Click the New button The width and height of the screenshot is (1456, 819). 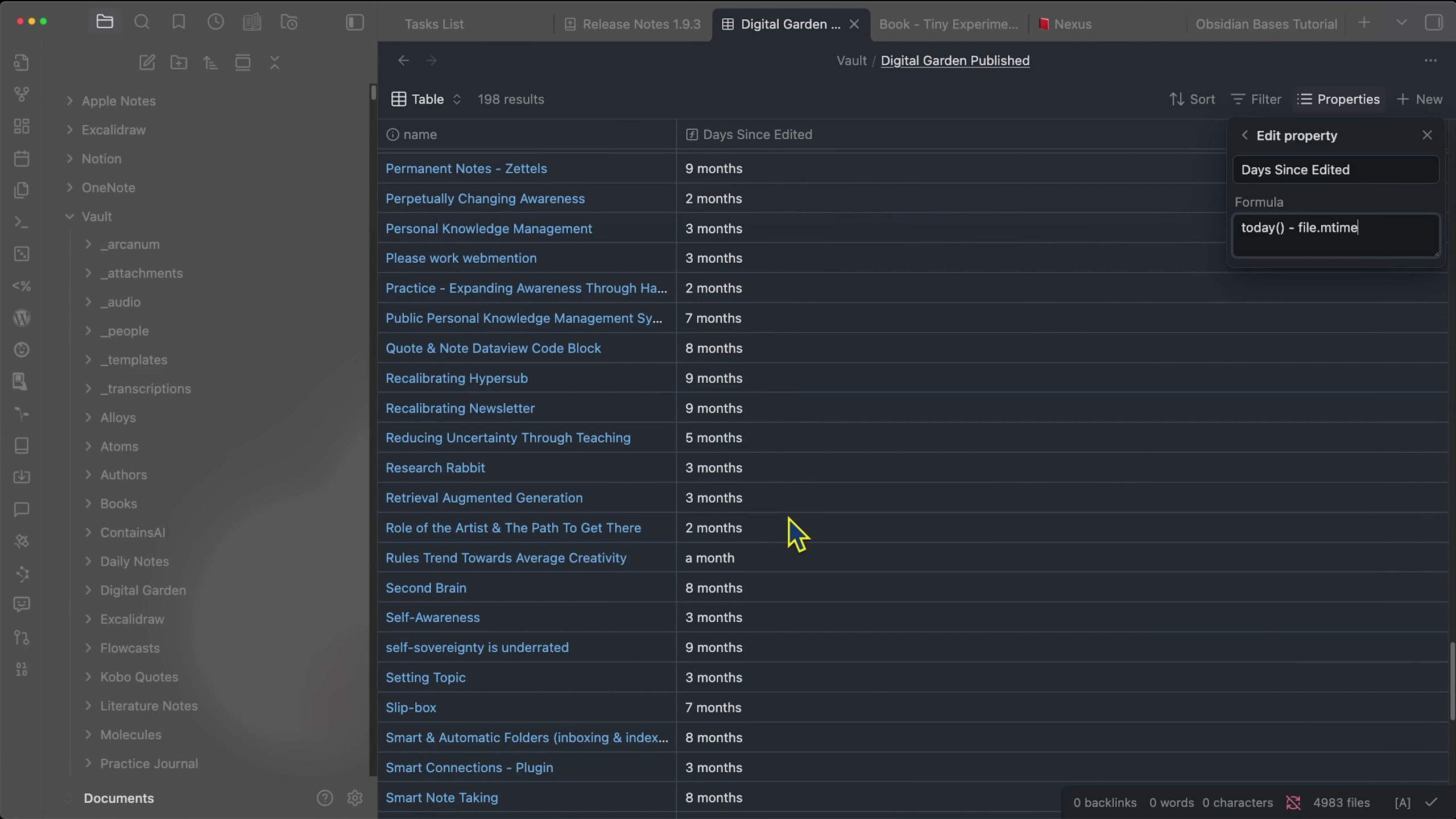1420,99
